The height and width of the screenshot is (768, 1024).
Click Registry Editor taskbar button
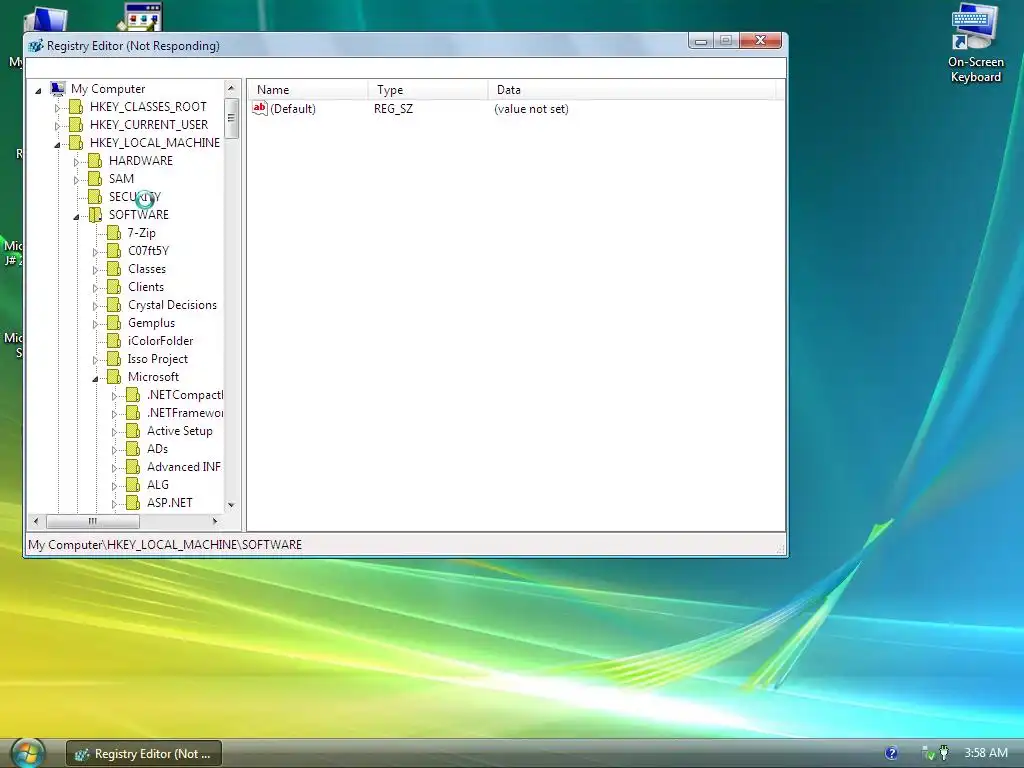pyautogui.click(x=144, y=754)
